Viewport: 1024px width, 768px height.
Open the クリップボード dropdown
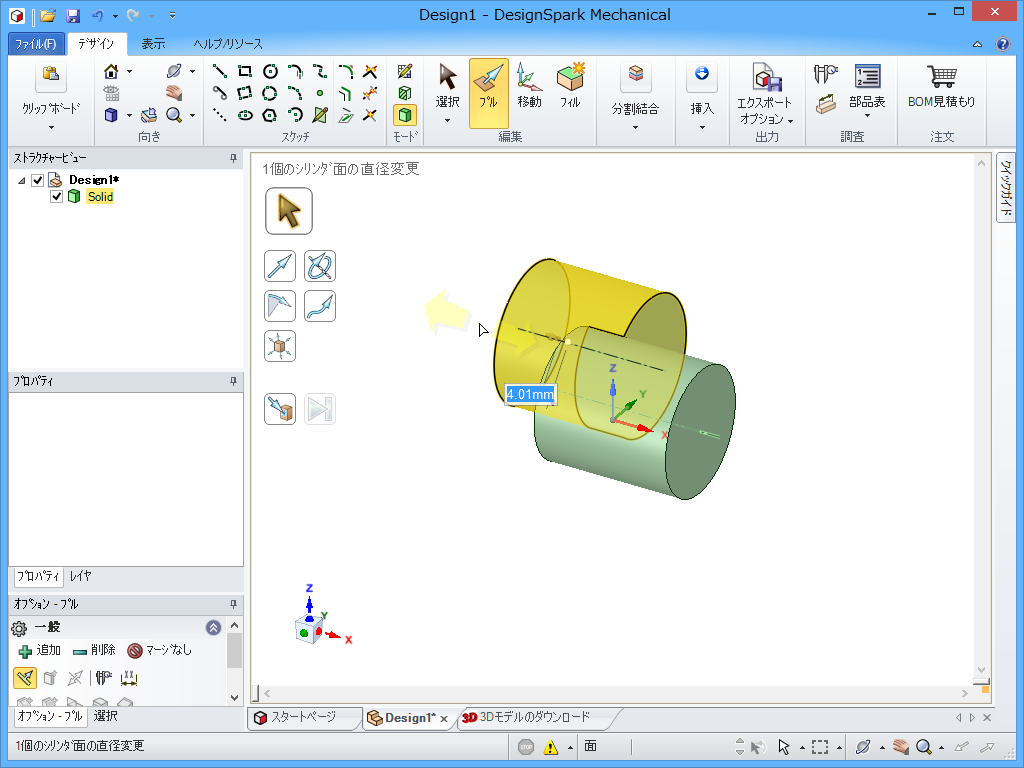pyautogui.click(x=51, y=127)
